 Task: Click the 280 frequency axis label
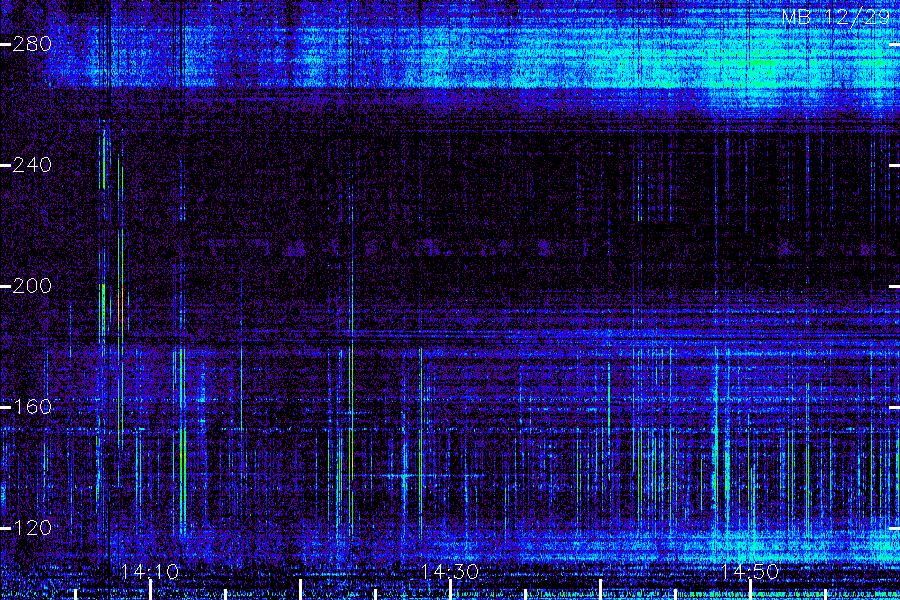click(32, 44)
